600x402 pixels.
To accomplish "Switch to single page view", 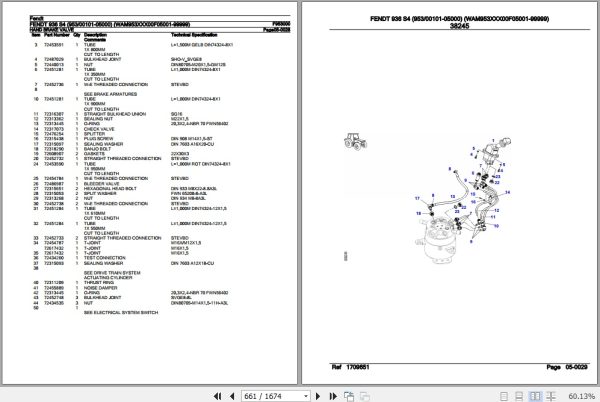I will pos(504,396).
